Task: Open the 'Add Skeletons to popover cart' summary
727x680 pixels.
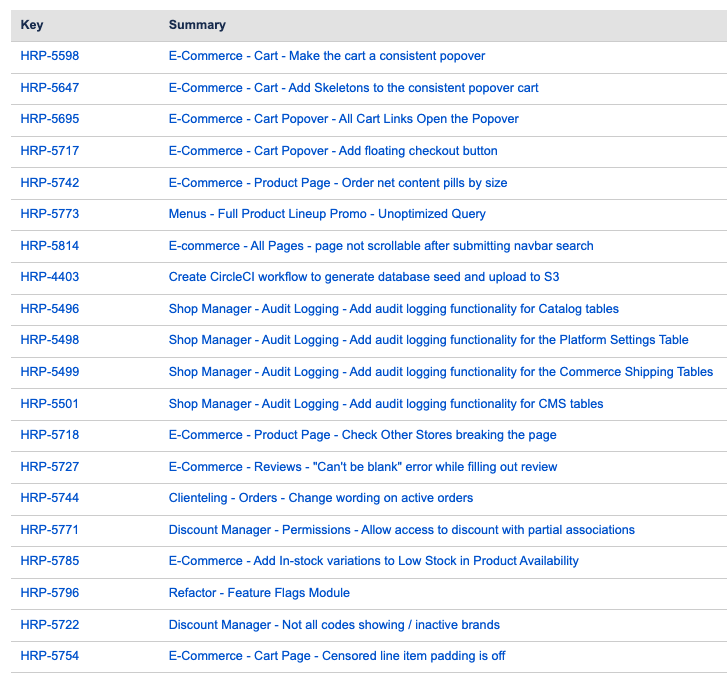Action: point(353,88)
